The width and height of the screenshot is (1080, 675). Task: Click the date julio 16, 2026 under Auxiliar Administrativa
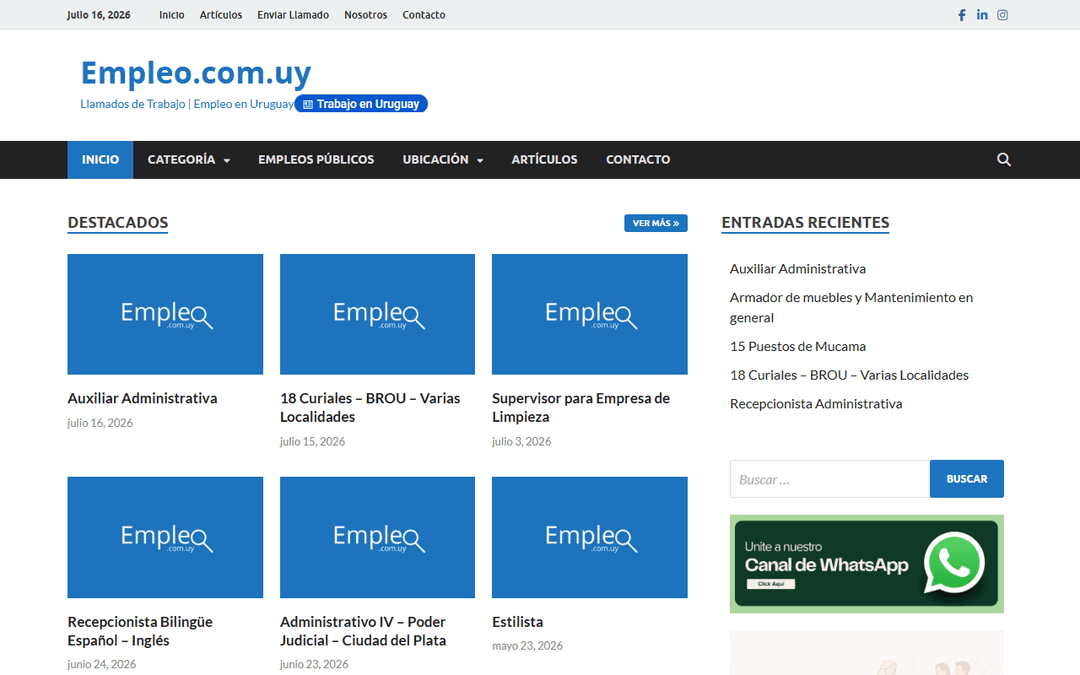point(100,423)
